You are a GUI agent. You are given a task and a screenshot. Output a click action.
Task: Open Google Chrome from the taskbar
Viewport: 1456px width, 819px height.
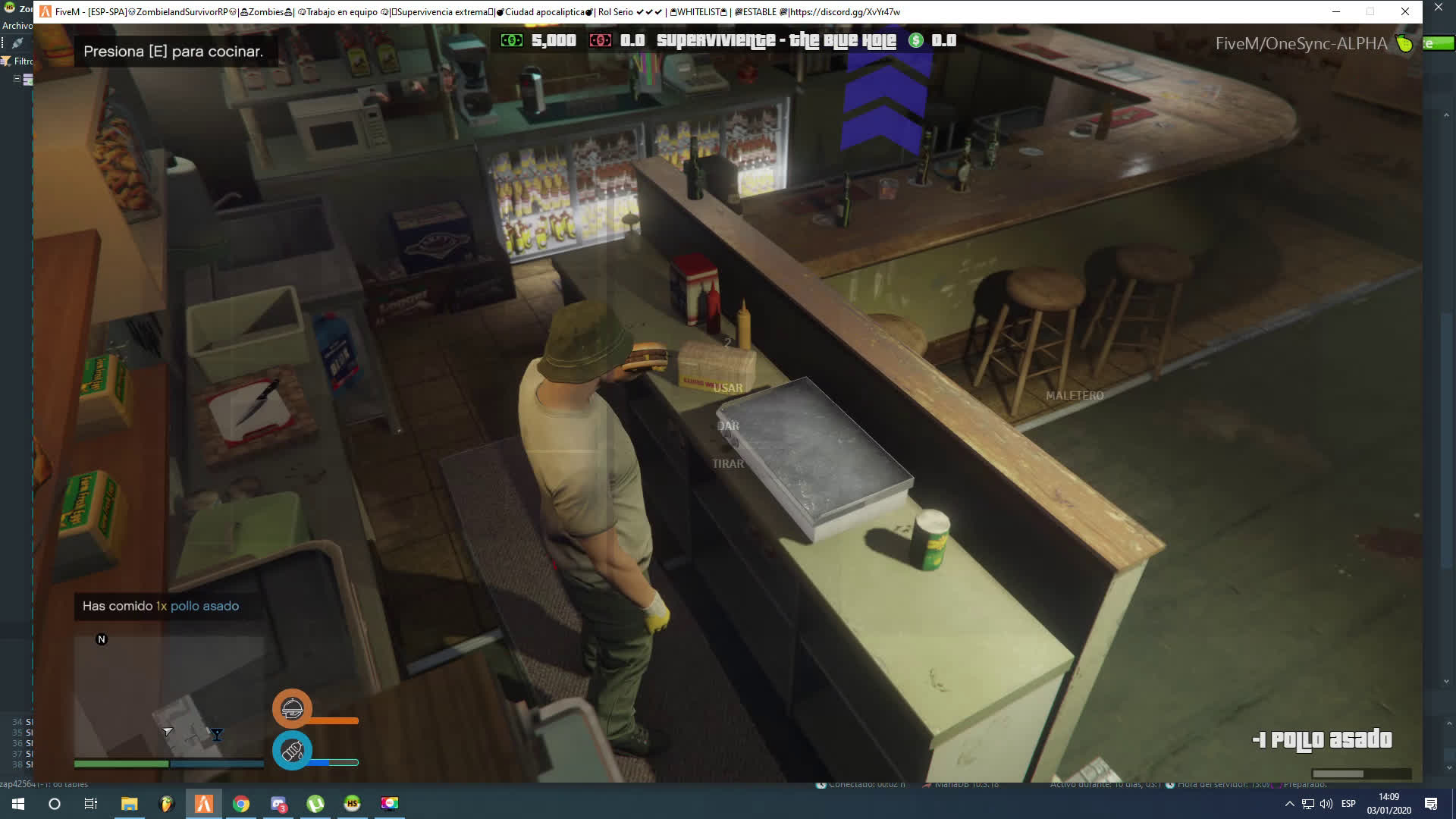click(x=241, y=804)
